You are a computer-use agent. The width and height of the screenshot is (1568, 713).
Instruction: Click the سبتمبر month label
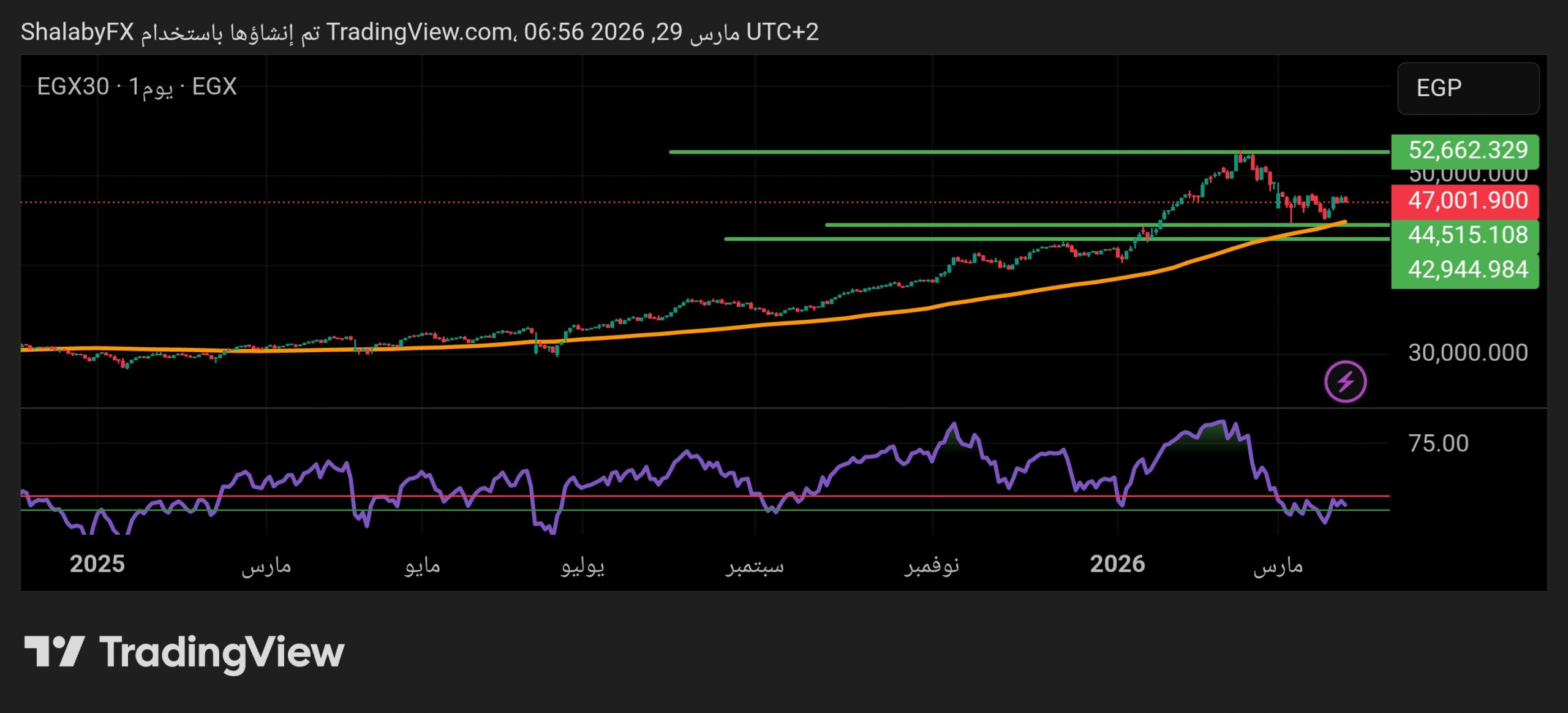tap(755, 565)
